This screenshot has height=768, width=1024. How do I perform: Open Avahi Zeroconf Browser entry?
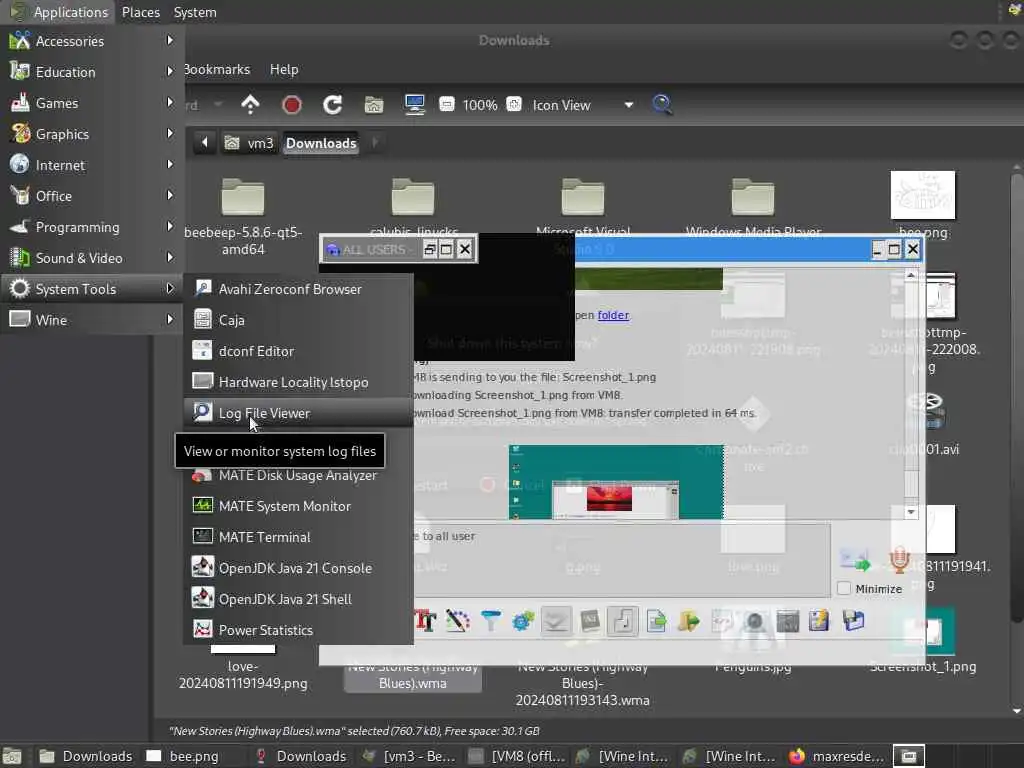298,289
